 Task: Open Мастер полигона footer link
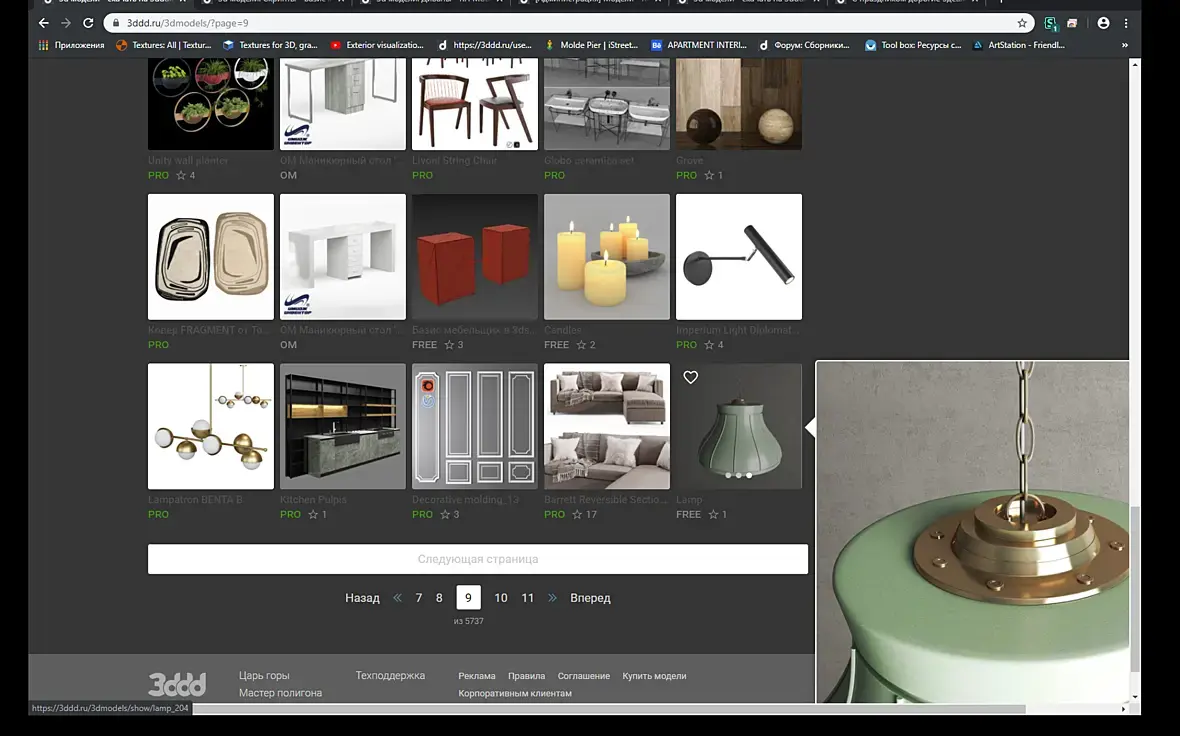pyautogui.click(x=280, y=693)
